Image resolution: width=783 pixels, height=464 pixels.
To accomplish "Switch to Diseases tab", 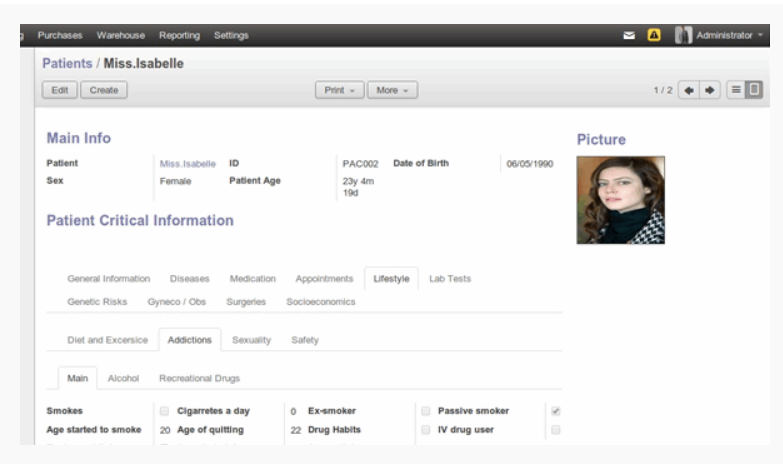I will 190,279.
